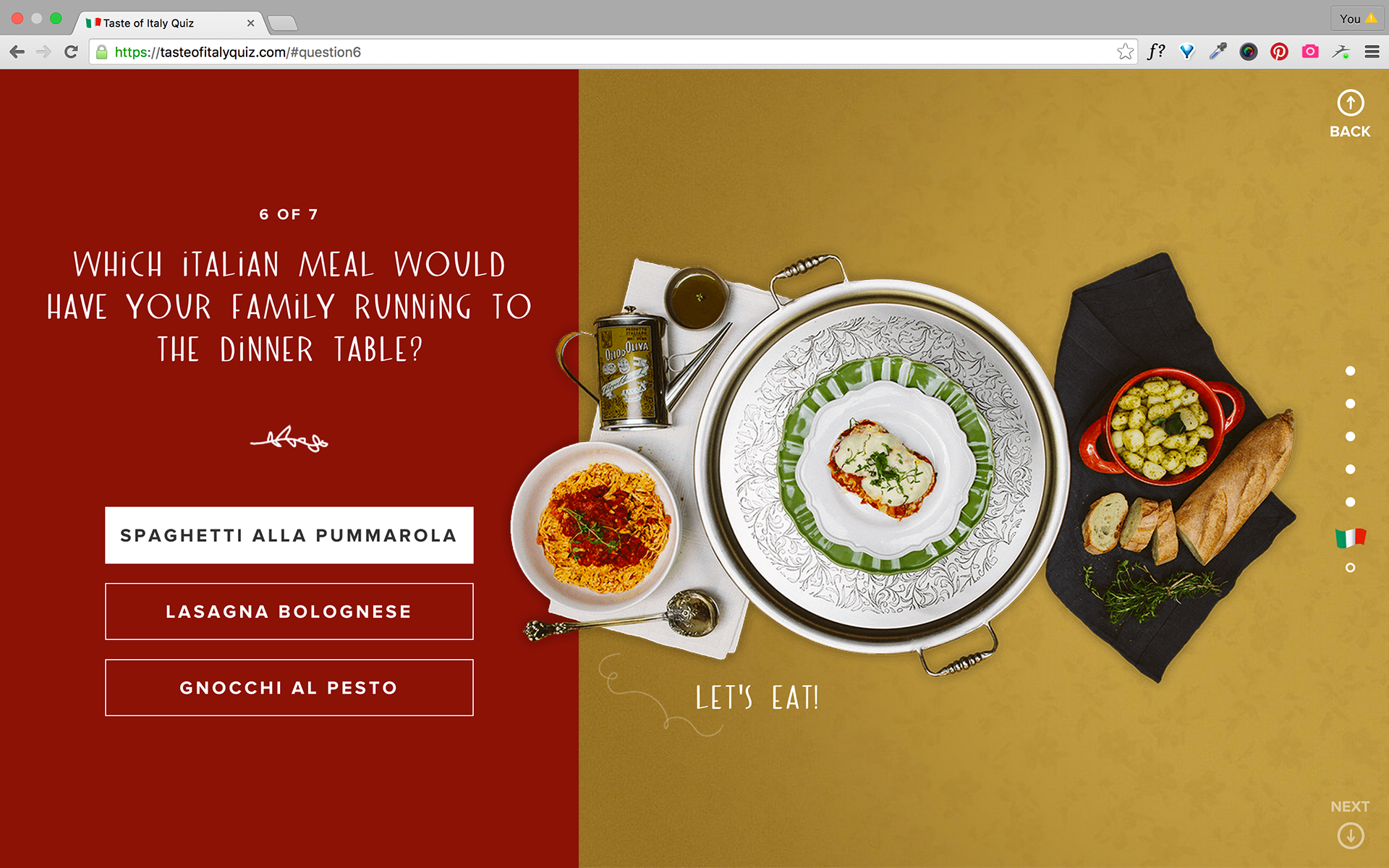The image size is (1389, 868).
Task: Open a new blank browser tab
Action: click(x=283, y=24)
